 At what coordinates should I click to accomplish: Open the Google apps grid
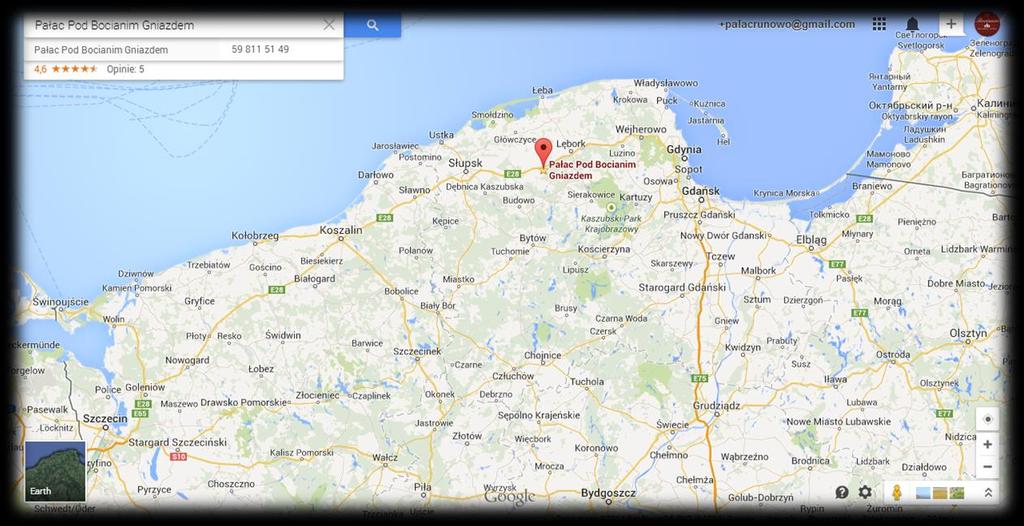(879, 24)
